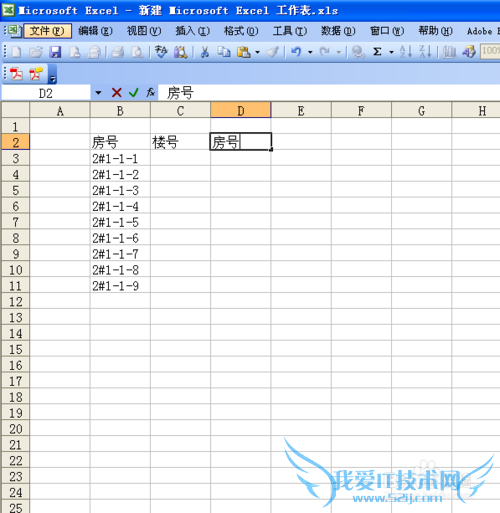Select column D header

click(241, 110)
